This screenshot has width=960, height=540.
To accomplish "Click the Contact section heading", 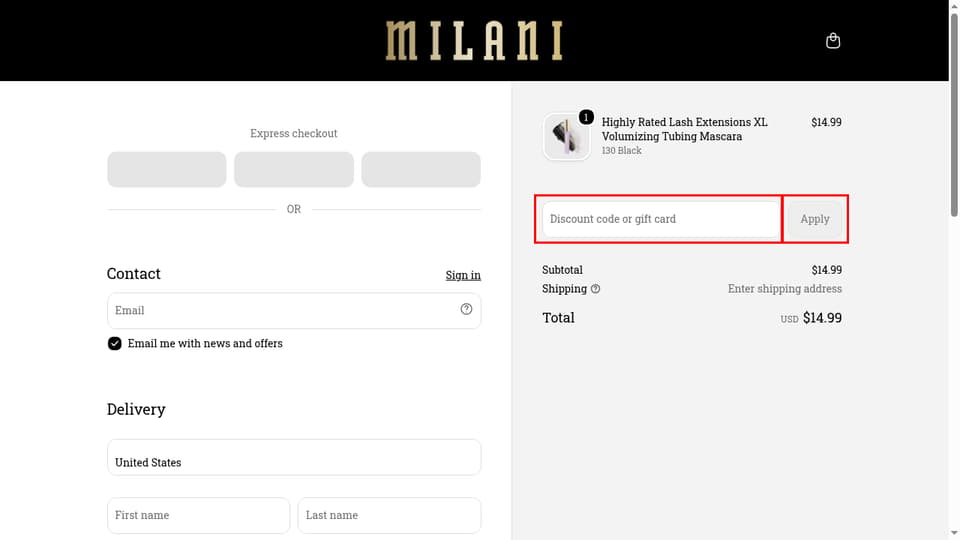I will [x=133, y=274].
